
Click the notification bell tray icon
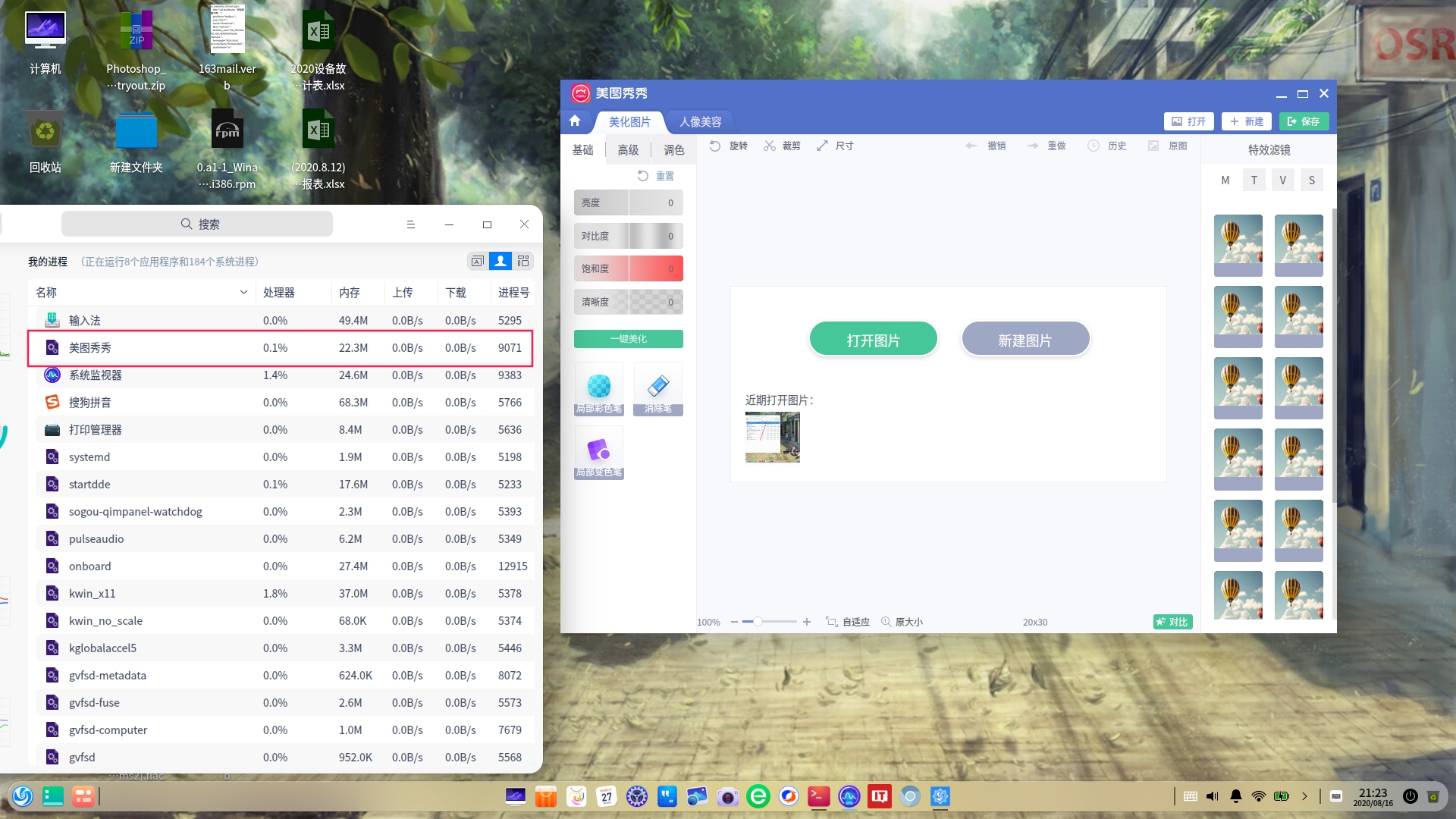(1236, 796)
